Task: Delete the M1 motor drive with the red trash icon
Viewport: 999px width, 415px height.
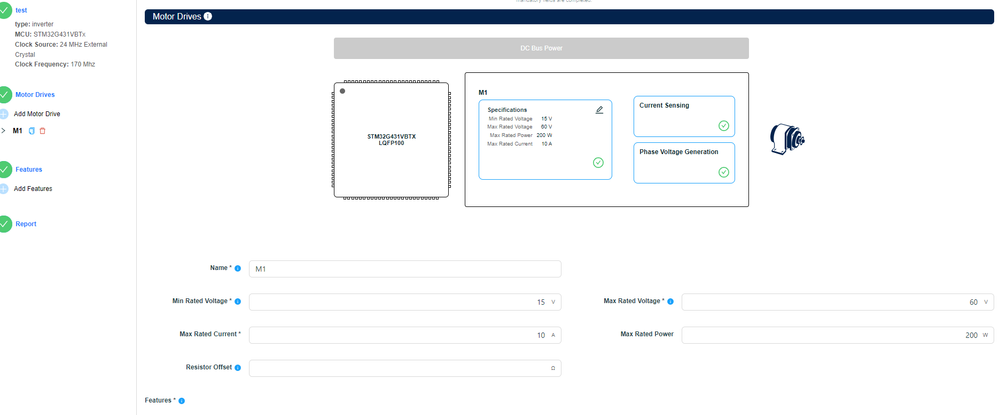Action: tap(43, 131)
